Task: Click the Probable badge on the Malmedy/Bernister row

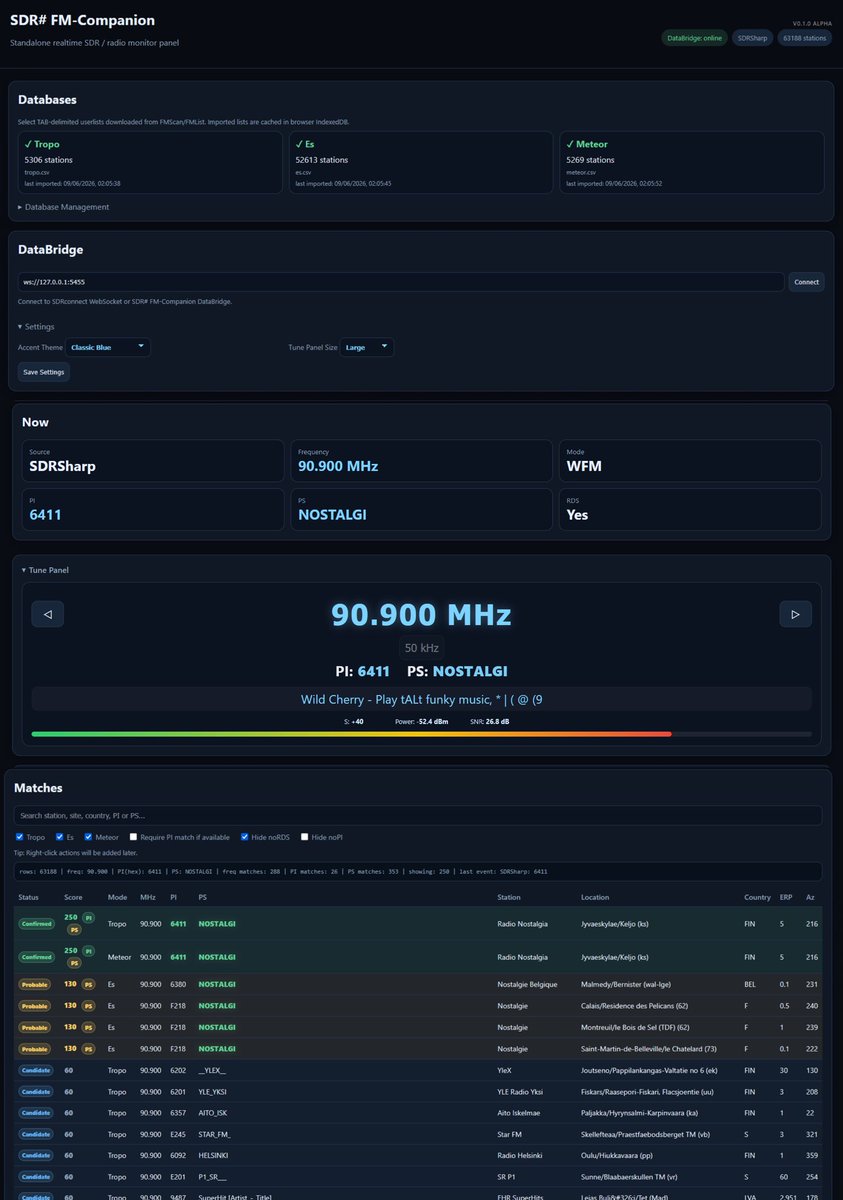Action: 35,984
